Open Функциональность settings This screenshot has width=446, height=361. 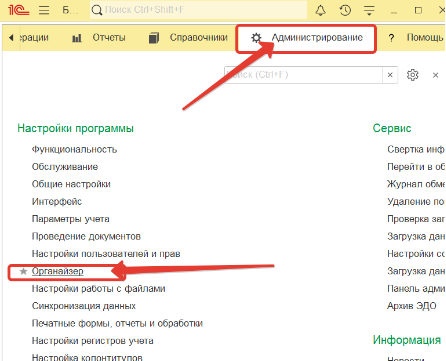point(74,149)
